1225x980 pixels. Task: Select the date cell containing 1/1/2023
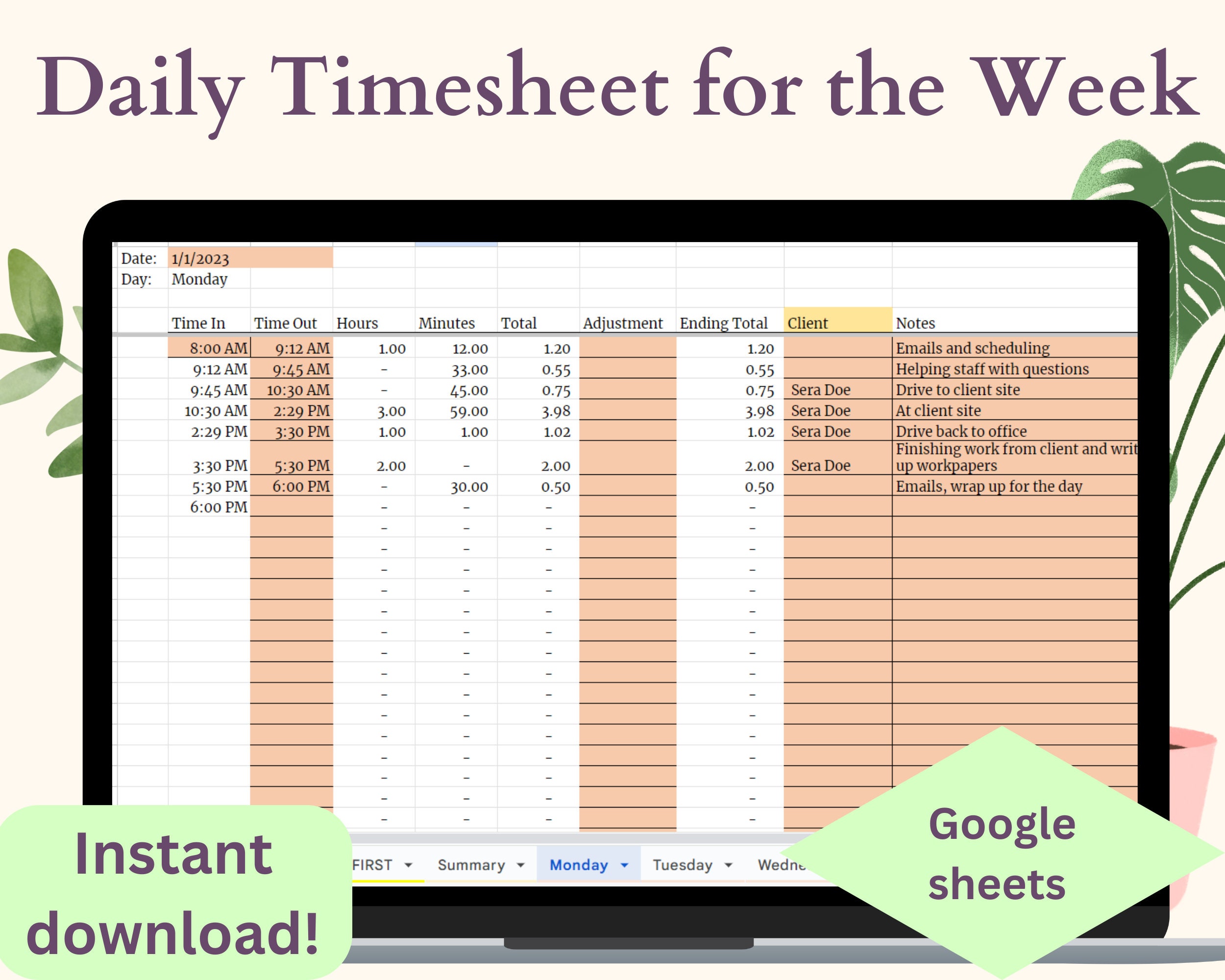tap(200, 259)
